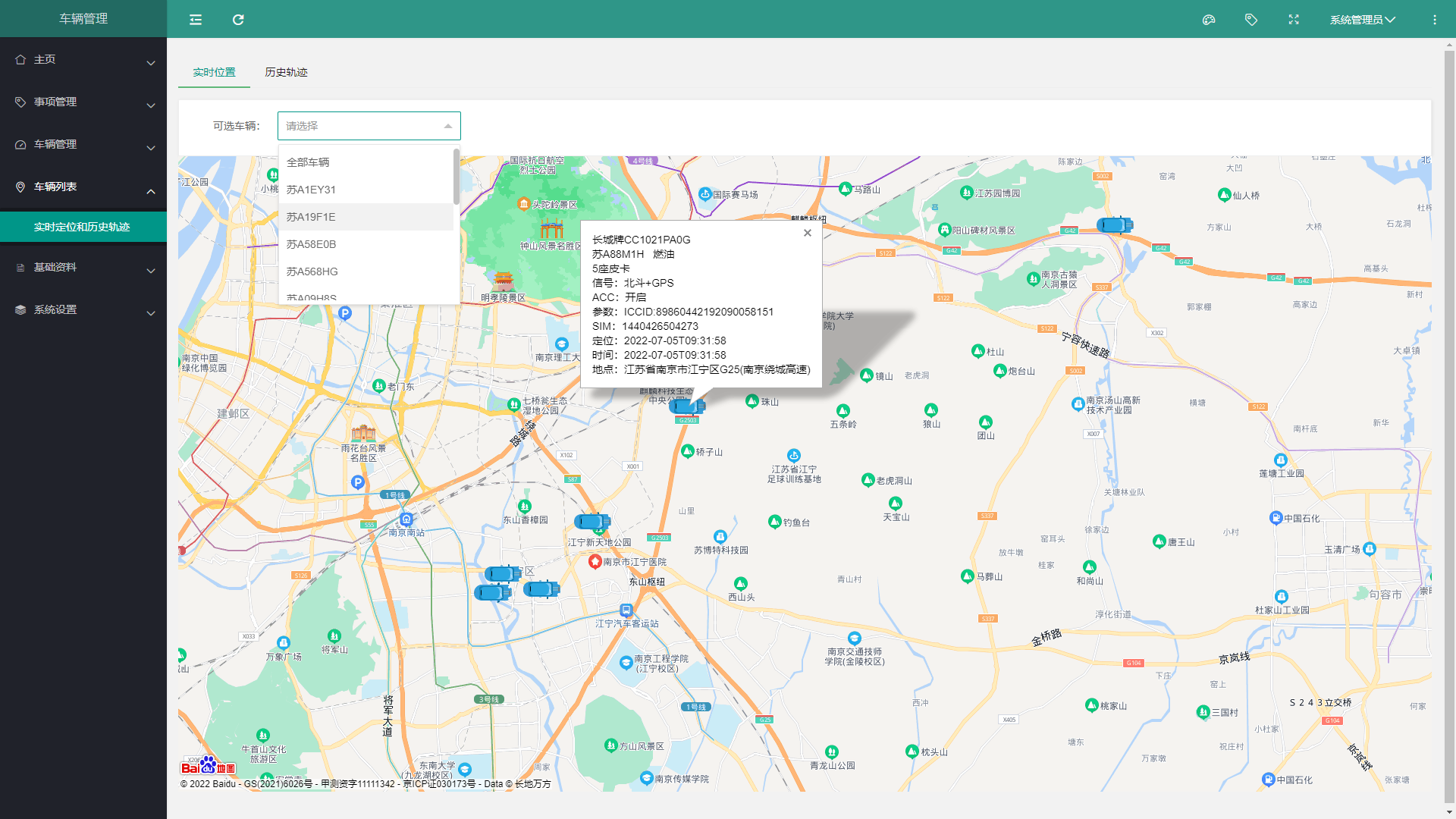Click the 万象广场 shopping marker
Viewport: 1456px width, 819px height.
click(x=284, y=643)
